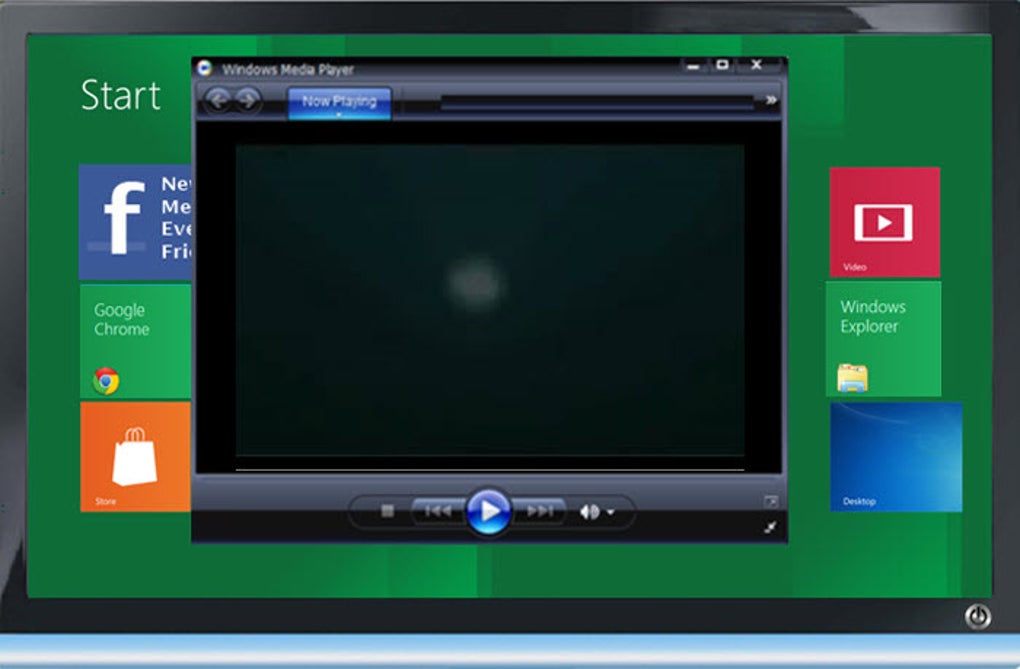Skip to next track button
Screen dimensions: 1020x669
pyautogui.click(x=539, y=512)
